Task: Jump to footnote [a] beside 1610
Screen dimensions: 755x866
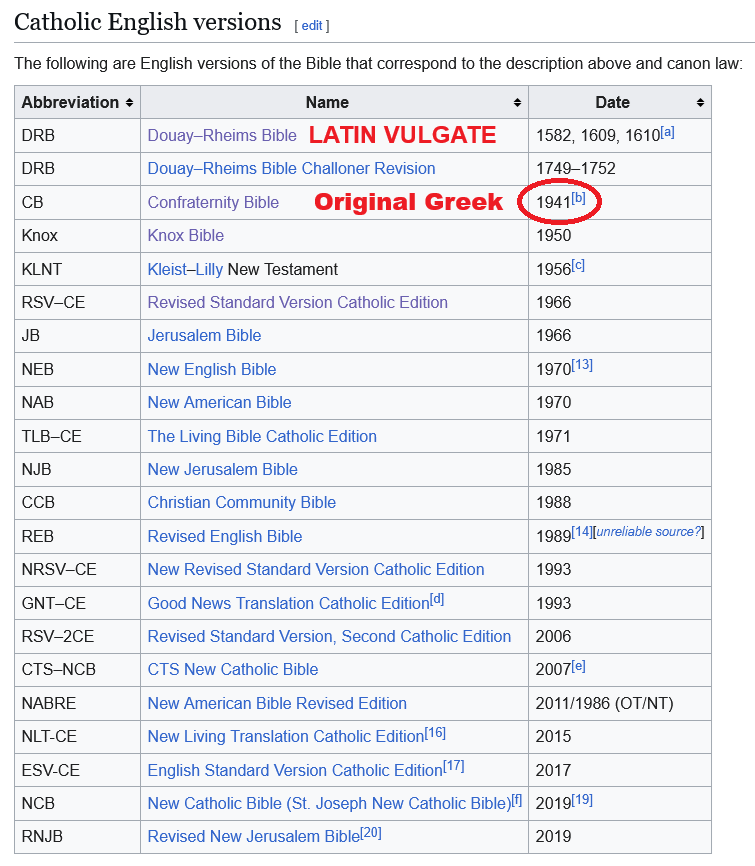Action: [x=668, y=132]
